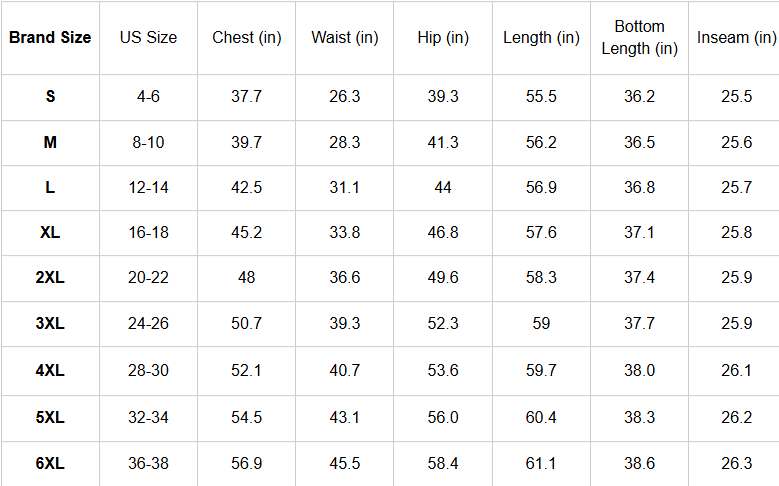
Task: Select length value 61.1 in 6XL row
Action: tap(541, 463)
